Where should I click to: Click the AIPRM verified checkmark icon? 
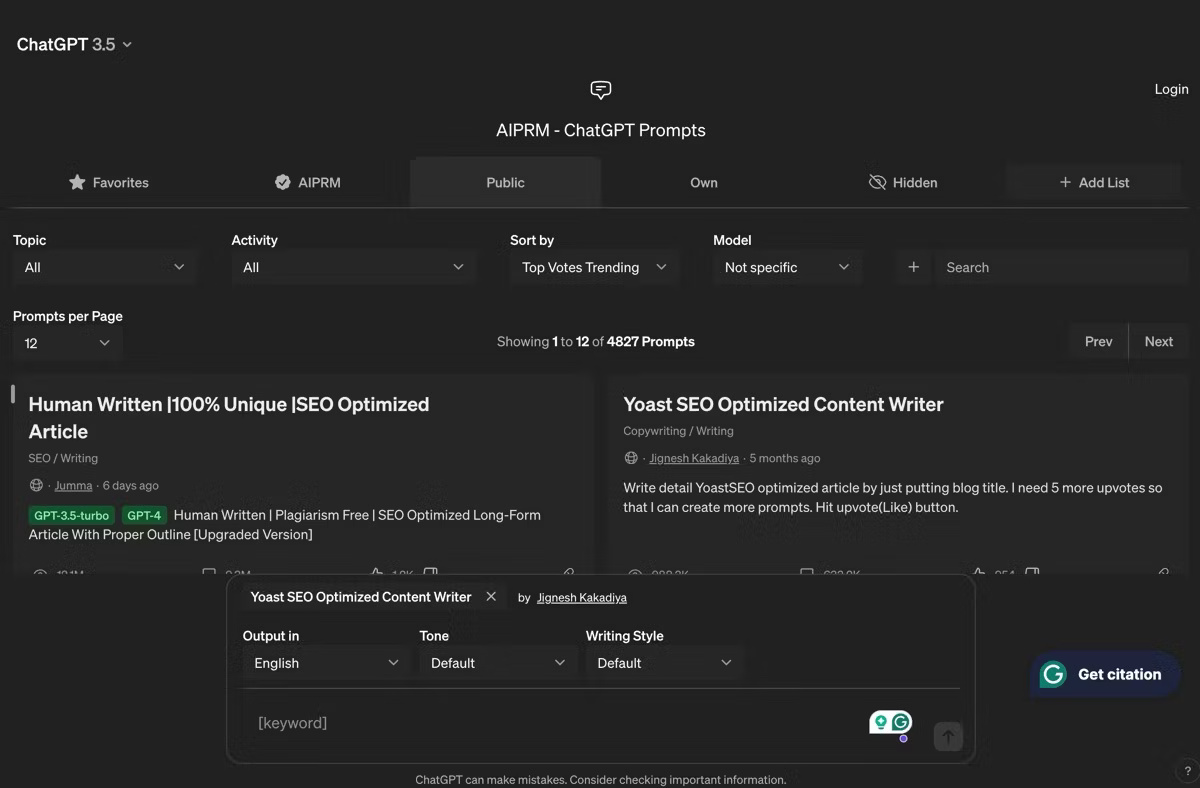[x=283, y=182]
